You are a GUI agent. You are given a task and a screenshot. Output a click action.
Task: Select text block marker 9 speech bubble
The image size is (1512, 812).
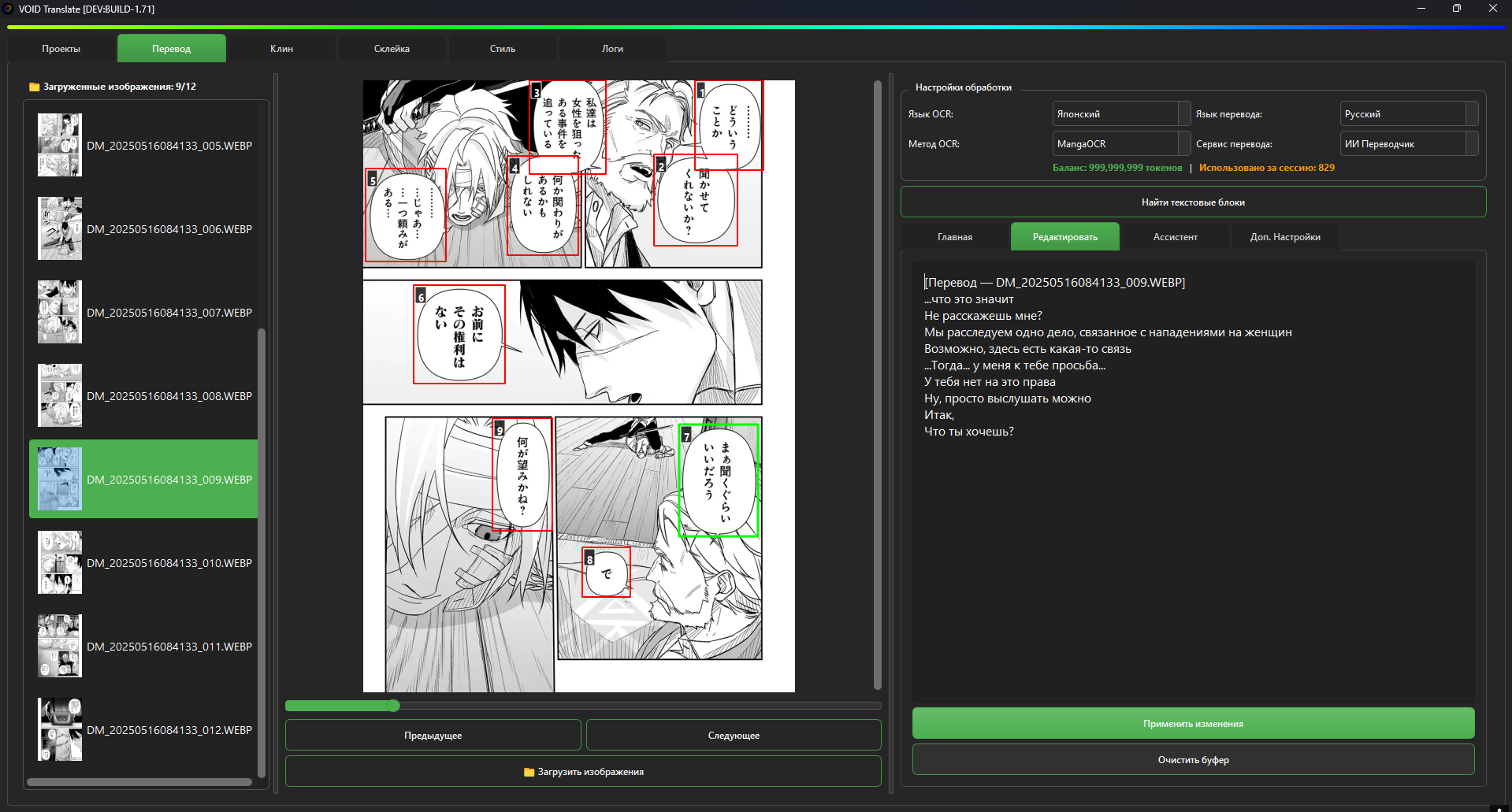pos(521,474)
